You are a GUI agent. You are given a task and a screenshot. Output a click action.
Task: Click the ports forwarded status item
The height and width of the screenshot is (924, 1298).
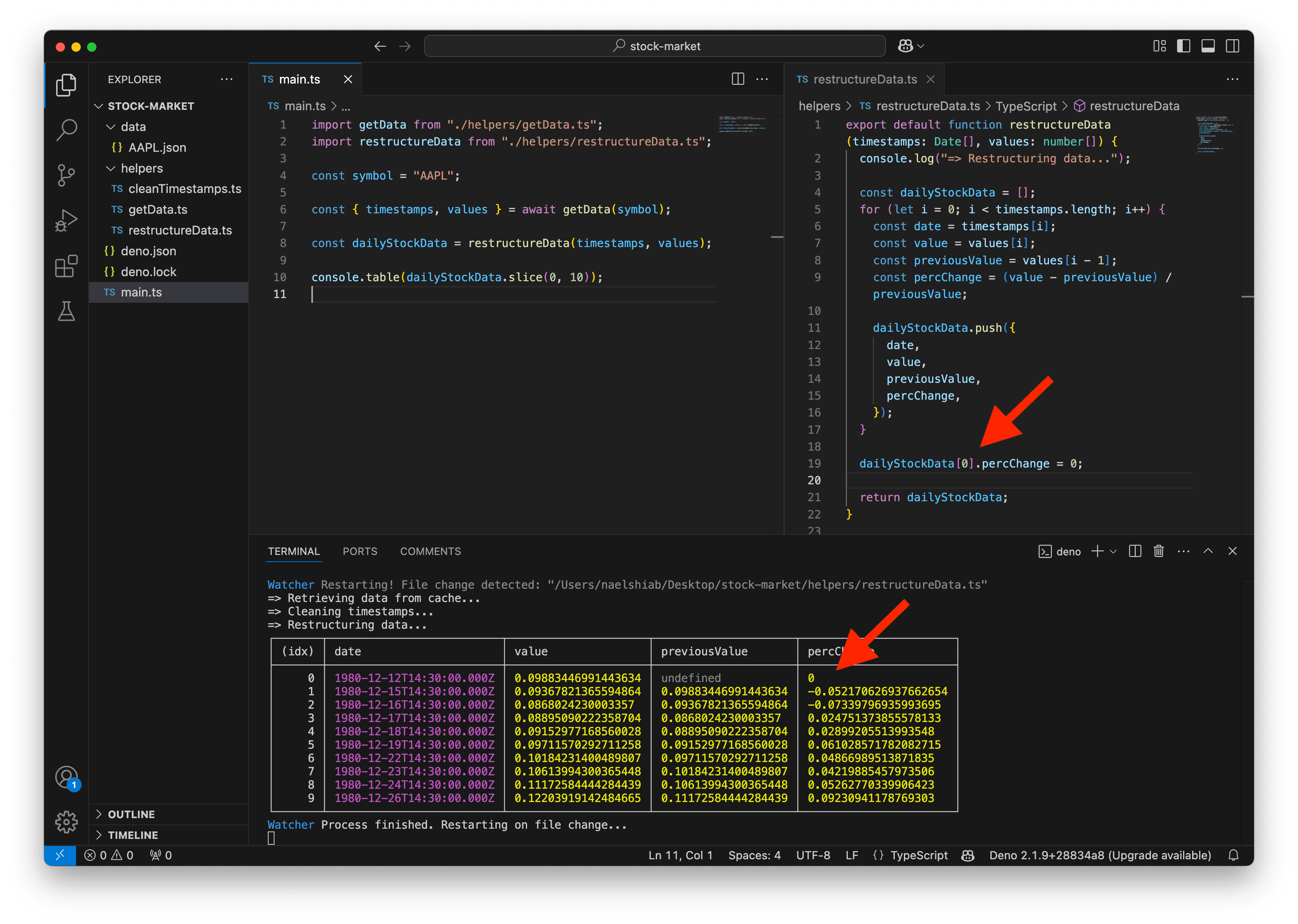160,855
